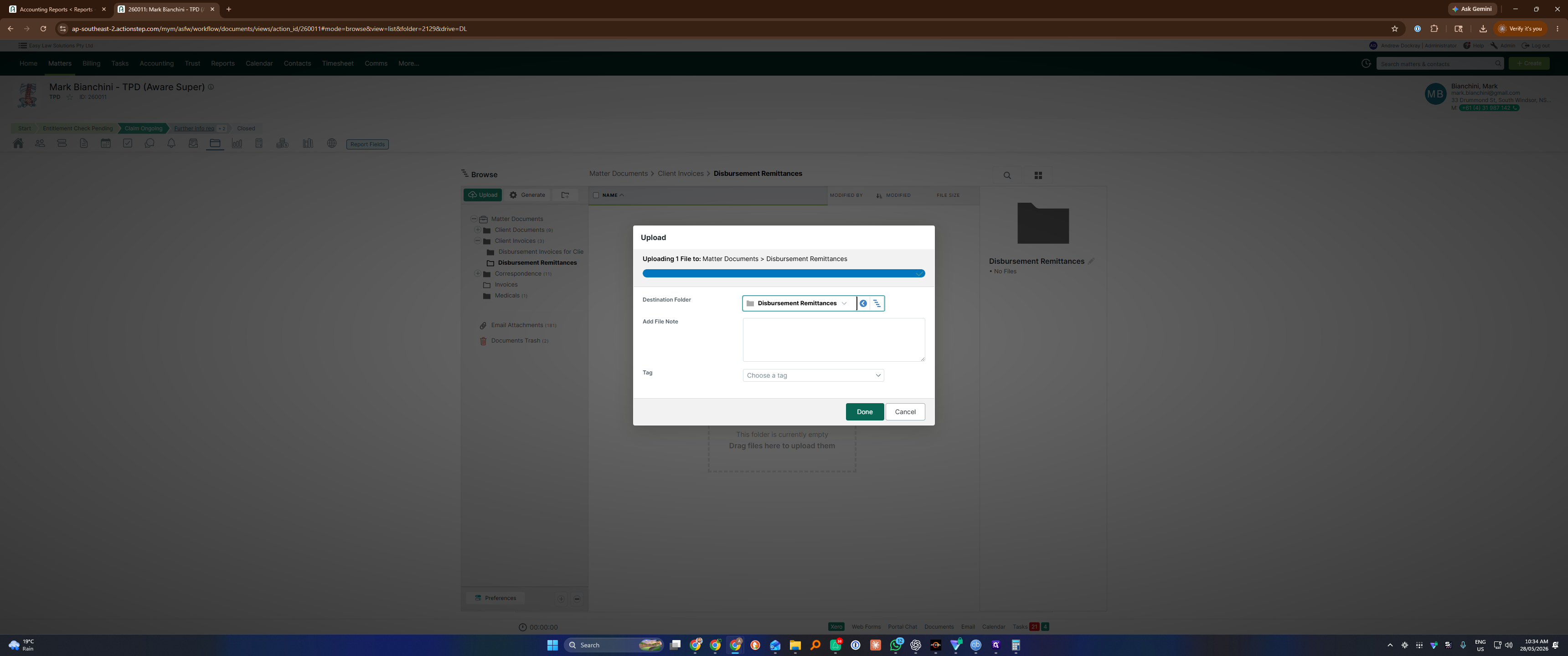This screenshot has width=1568, height=656.
Task: Select the Medicals folder in tree
Action: point(506,296)
